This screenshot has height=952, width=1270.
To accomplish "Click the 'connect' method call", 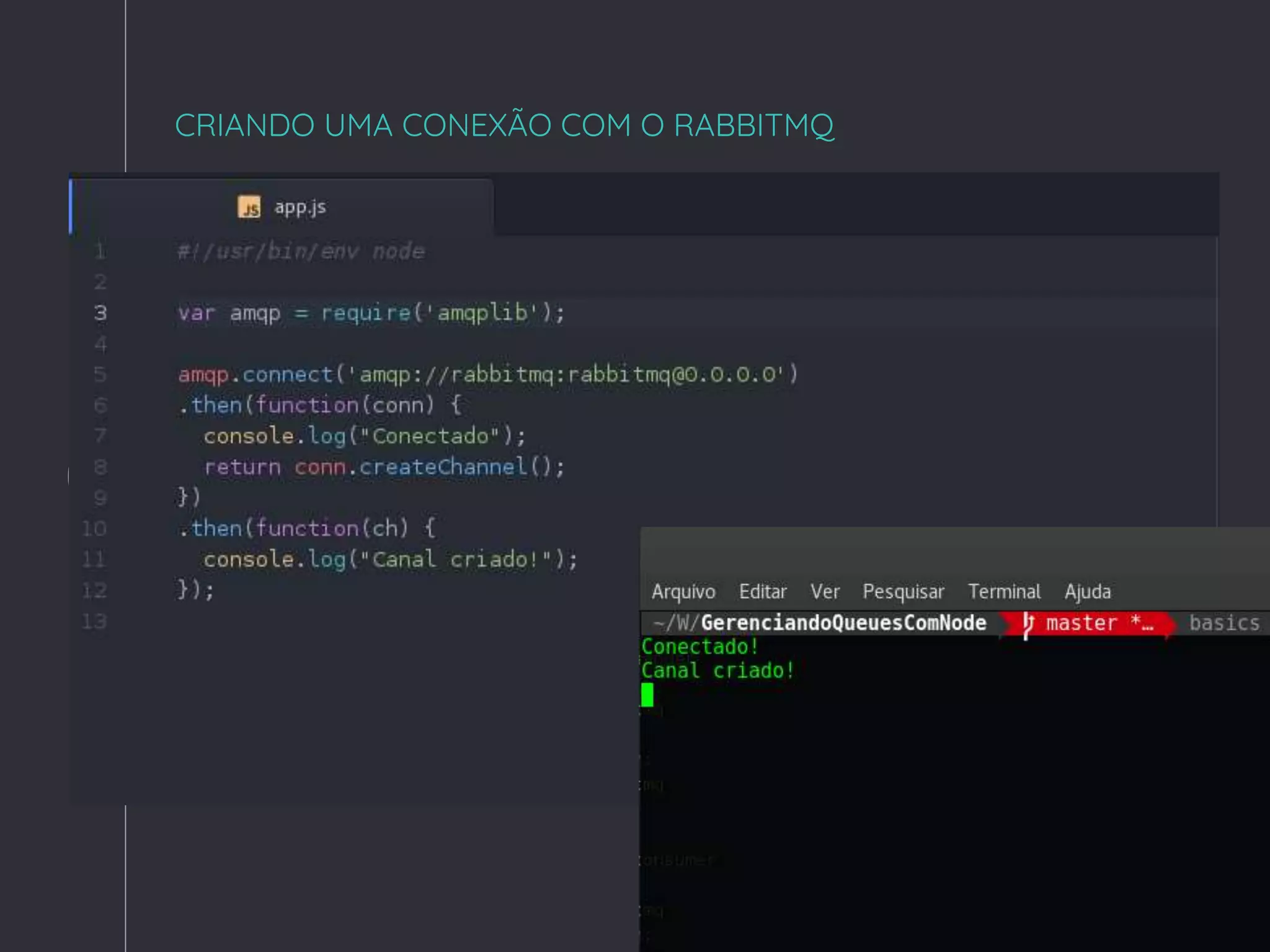I will click(288, 374).
